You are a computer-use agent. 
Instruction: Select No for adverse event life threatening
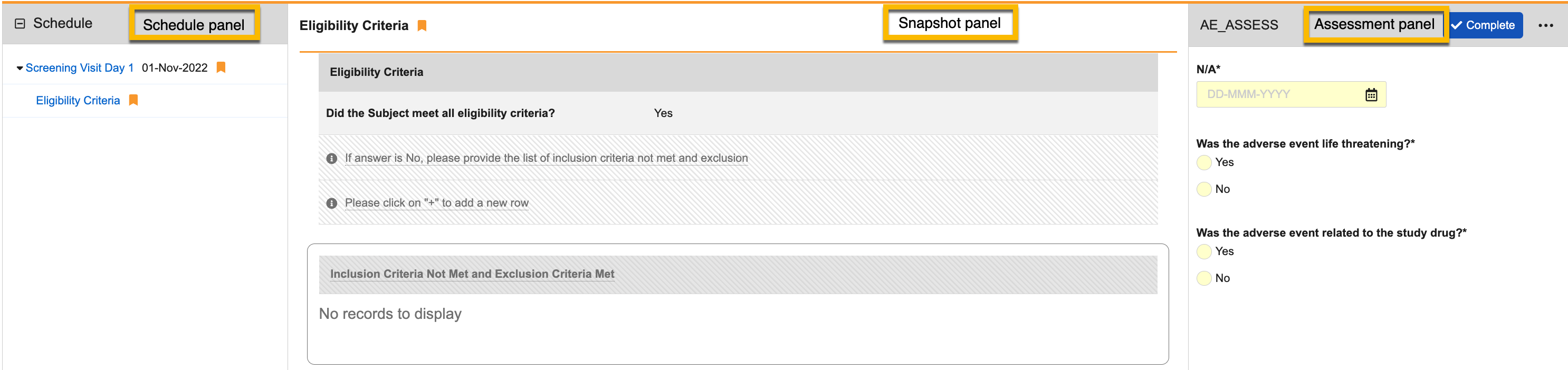[x=1204, y=189]
